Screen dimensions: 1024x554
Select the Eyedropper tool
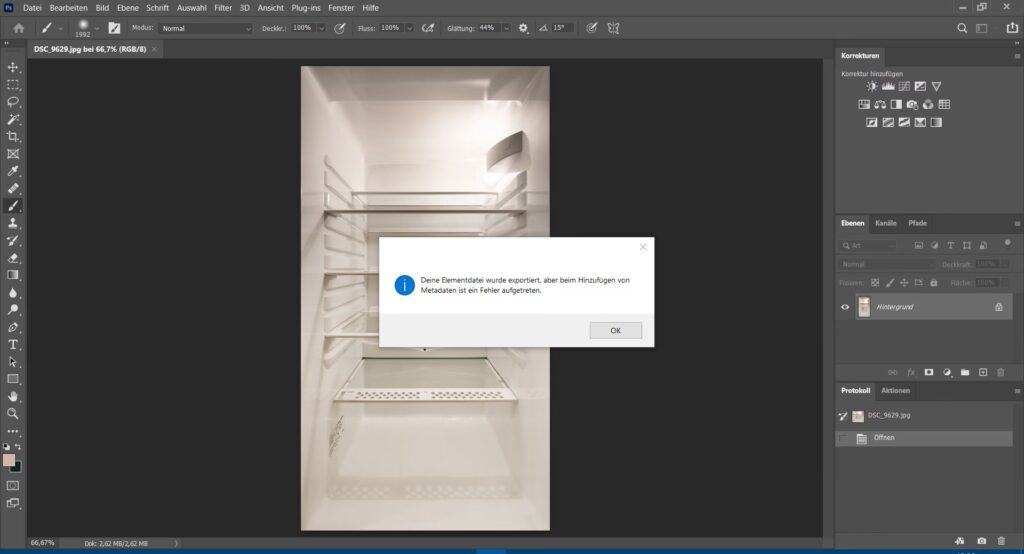pyautogui.click(x=13, y=171)
